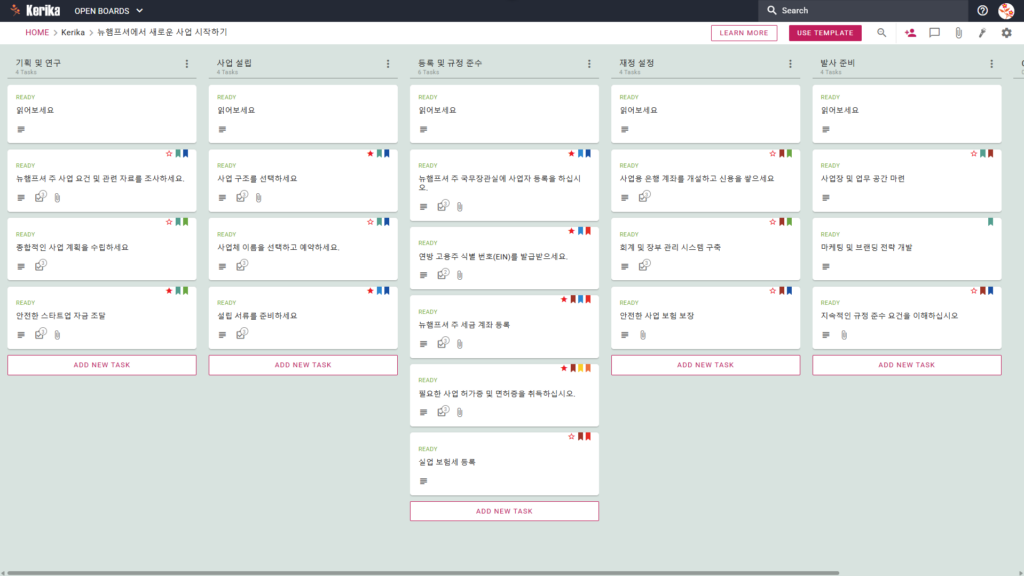Screen dimensions: 1024x576
Task: Open three-dot menu of 사업 설립 column
Action: [x=388, y=64]
